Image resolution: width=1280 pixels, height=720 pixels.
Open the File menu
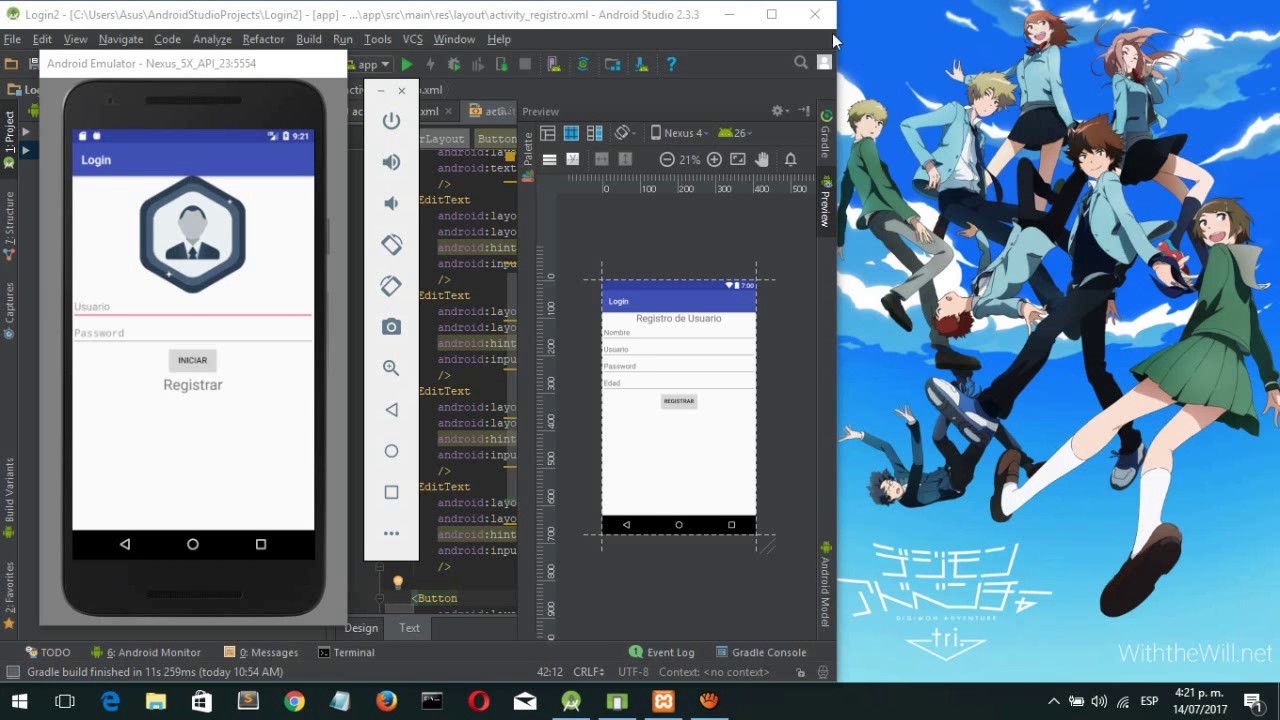(12, 39)
